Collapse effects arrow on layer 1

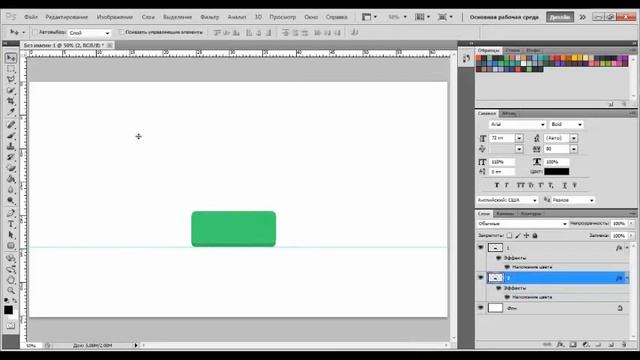(x=627, y=248)
